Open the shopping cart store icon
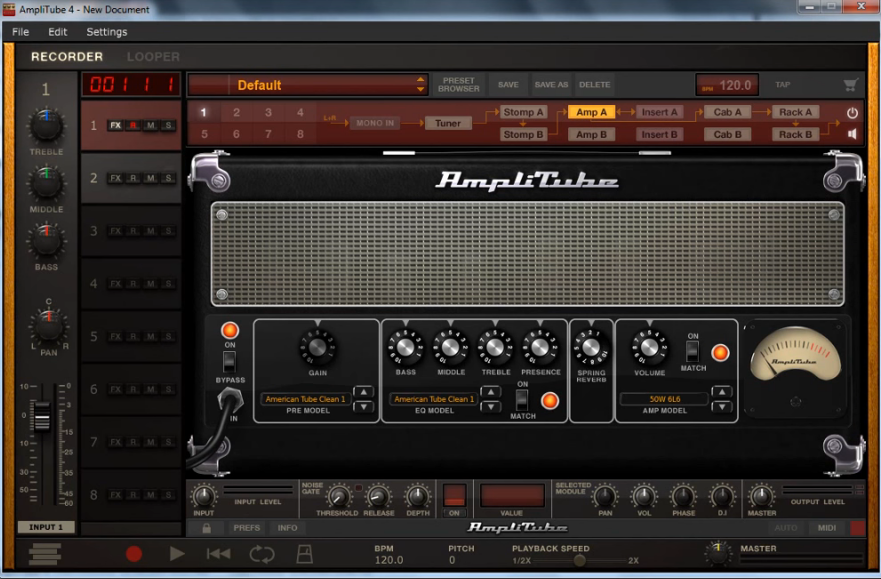881x579 pixels. coord(851,85)
